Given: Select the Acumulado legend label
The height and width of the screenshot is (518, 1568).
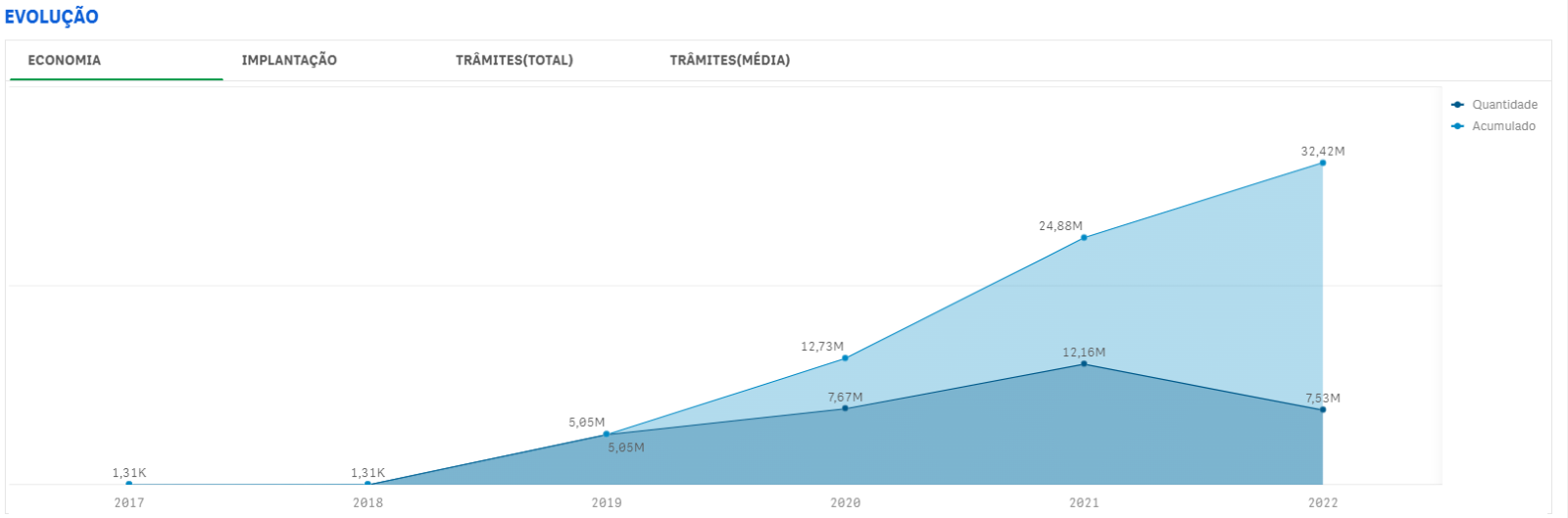Looking at the screenshot, I should [x=1503, y=126].
